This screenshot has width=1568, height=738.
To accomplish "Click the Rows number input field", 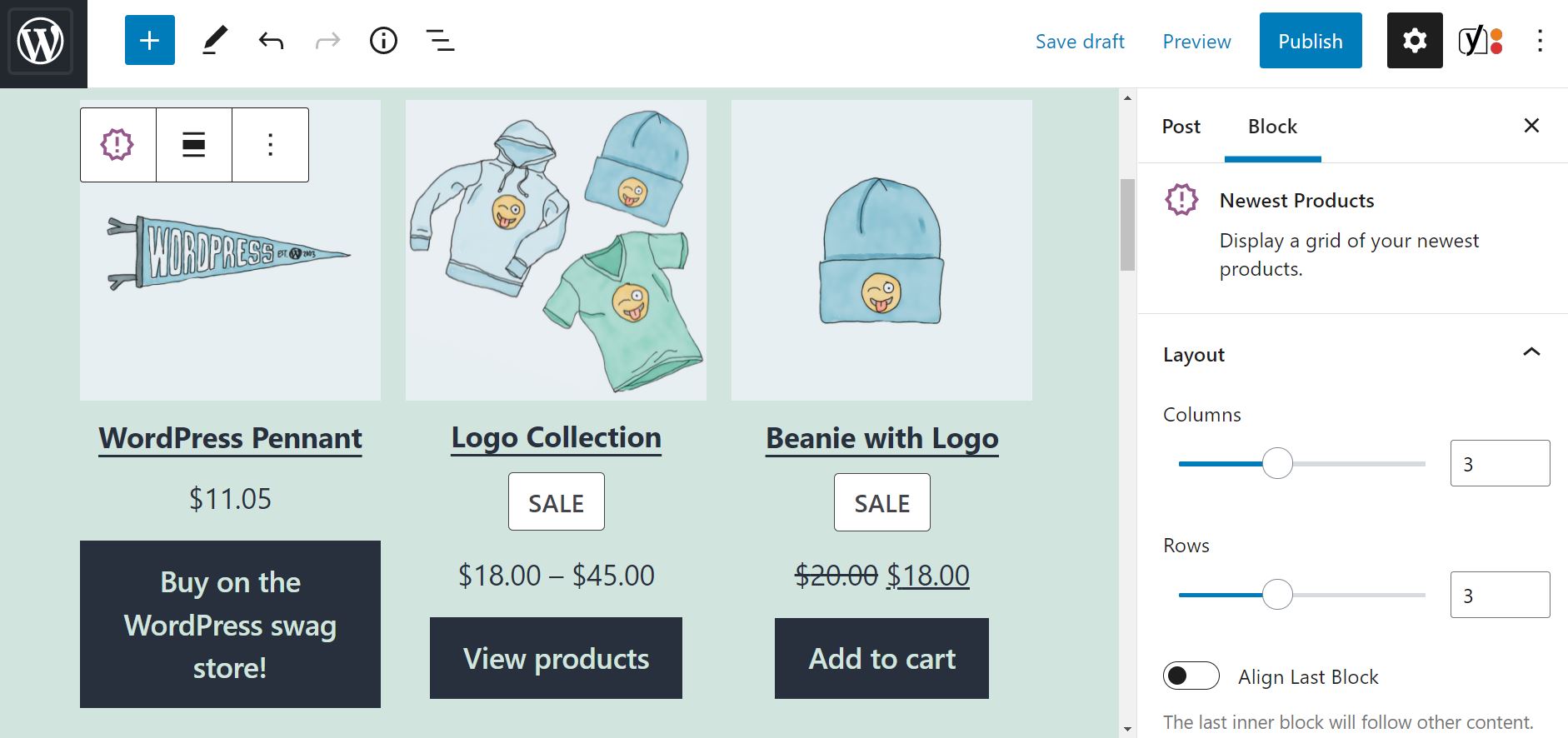I will coord(1499,595).
